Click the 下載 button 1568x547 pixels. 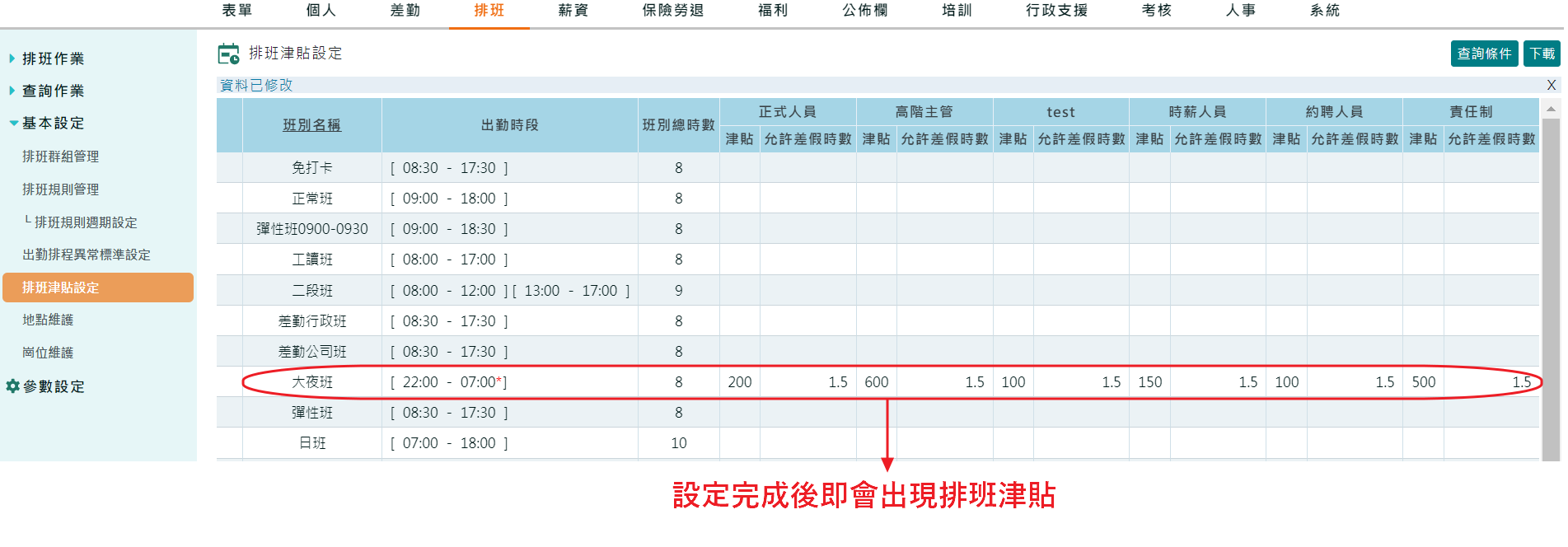[x=1542, y=54]
